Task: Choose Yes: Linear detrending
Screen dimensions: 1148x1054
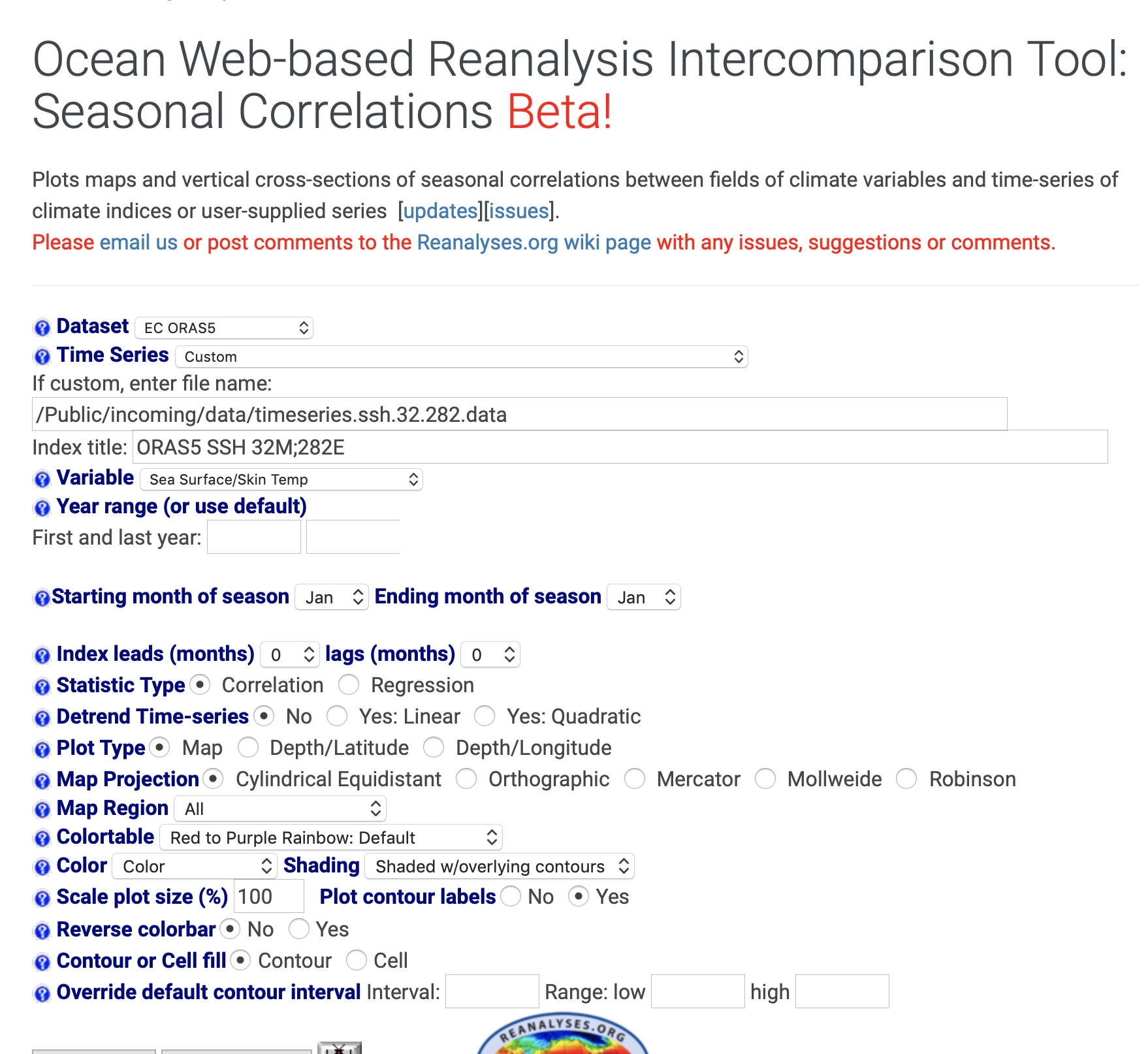Action: (337, 716)
